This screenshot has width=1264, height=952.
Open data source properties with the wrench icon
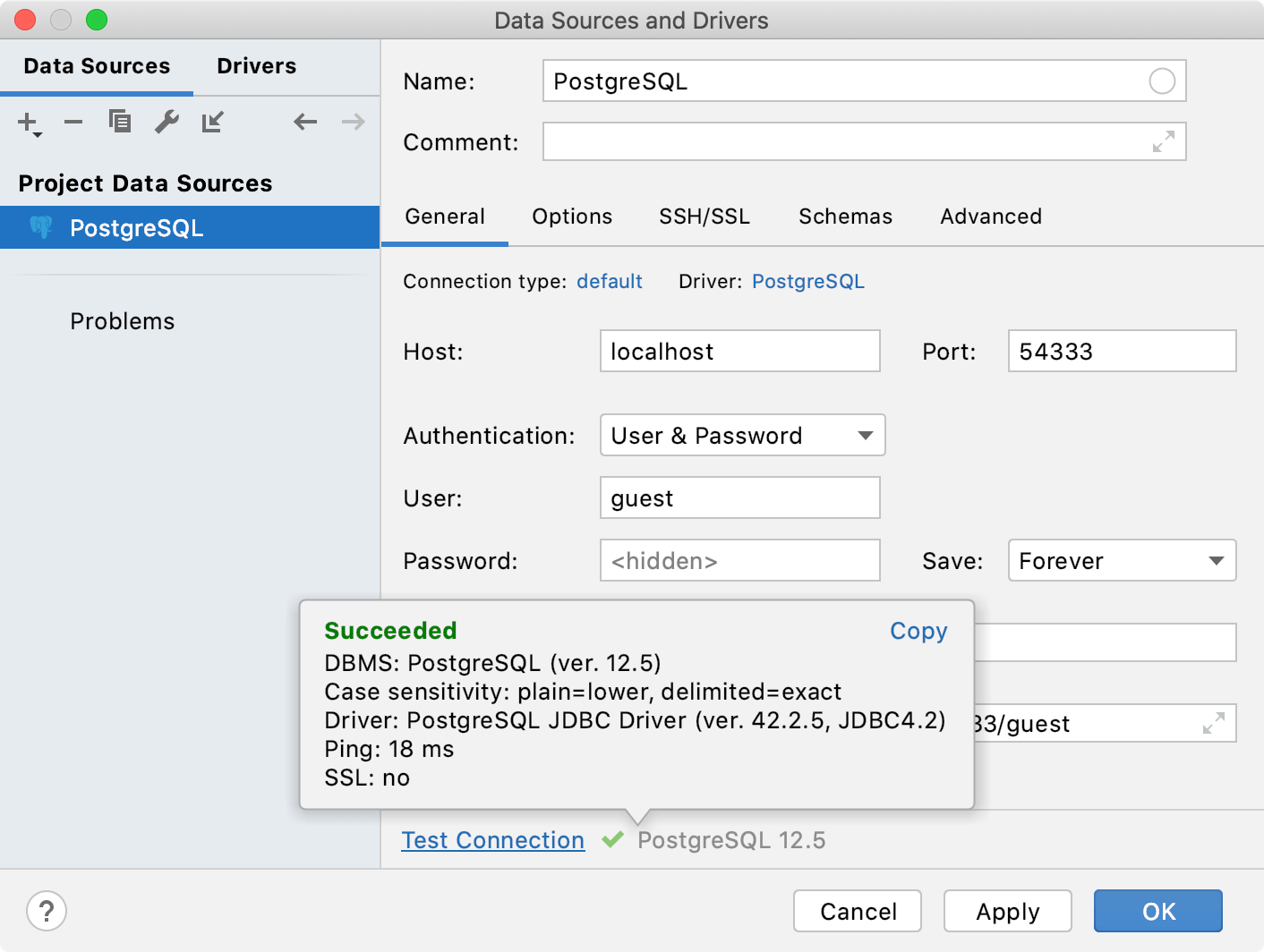(167, 122)
